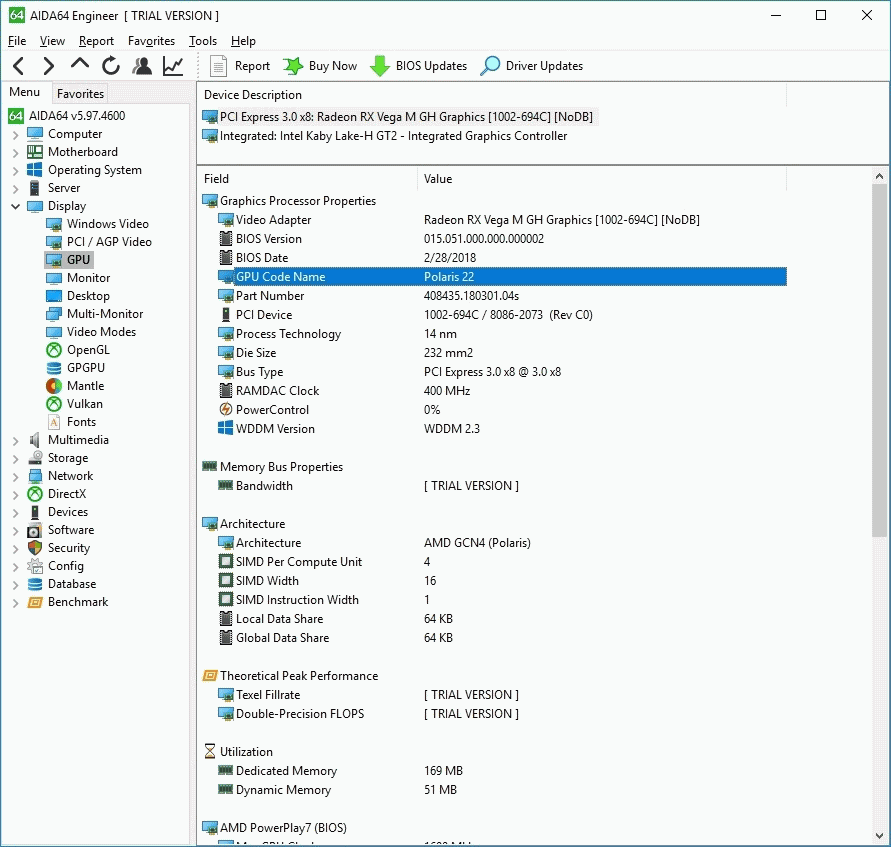Select the Windows Video icon in the tree
Screen dimensions: 891x847
(x=54, y=224)
